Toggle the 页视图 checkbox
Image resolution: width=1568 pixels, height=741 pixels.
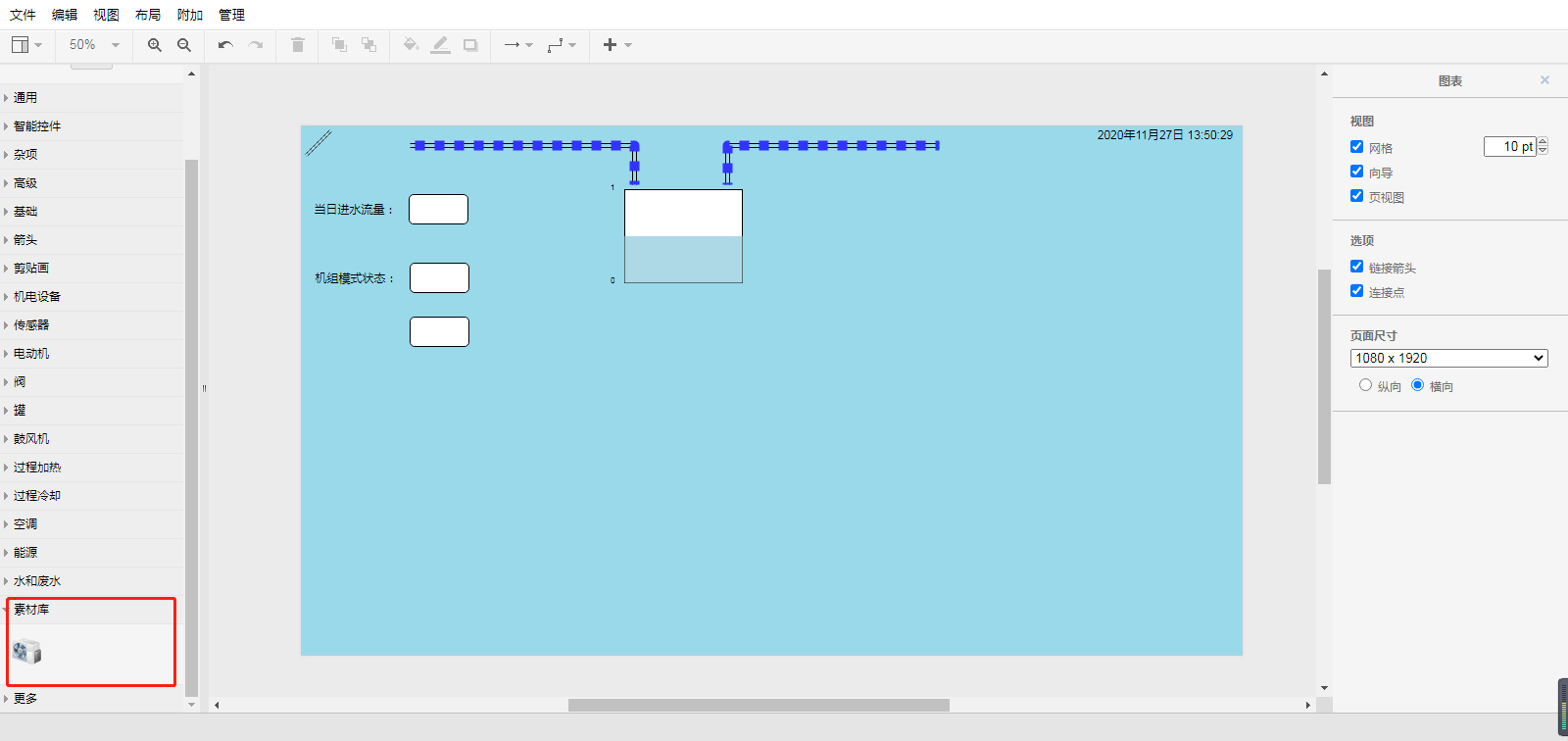(x=1356, y=196)
